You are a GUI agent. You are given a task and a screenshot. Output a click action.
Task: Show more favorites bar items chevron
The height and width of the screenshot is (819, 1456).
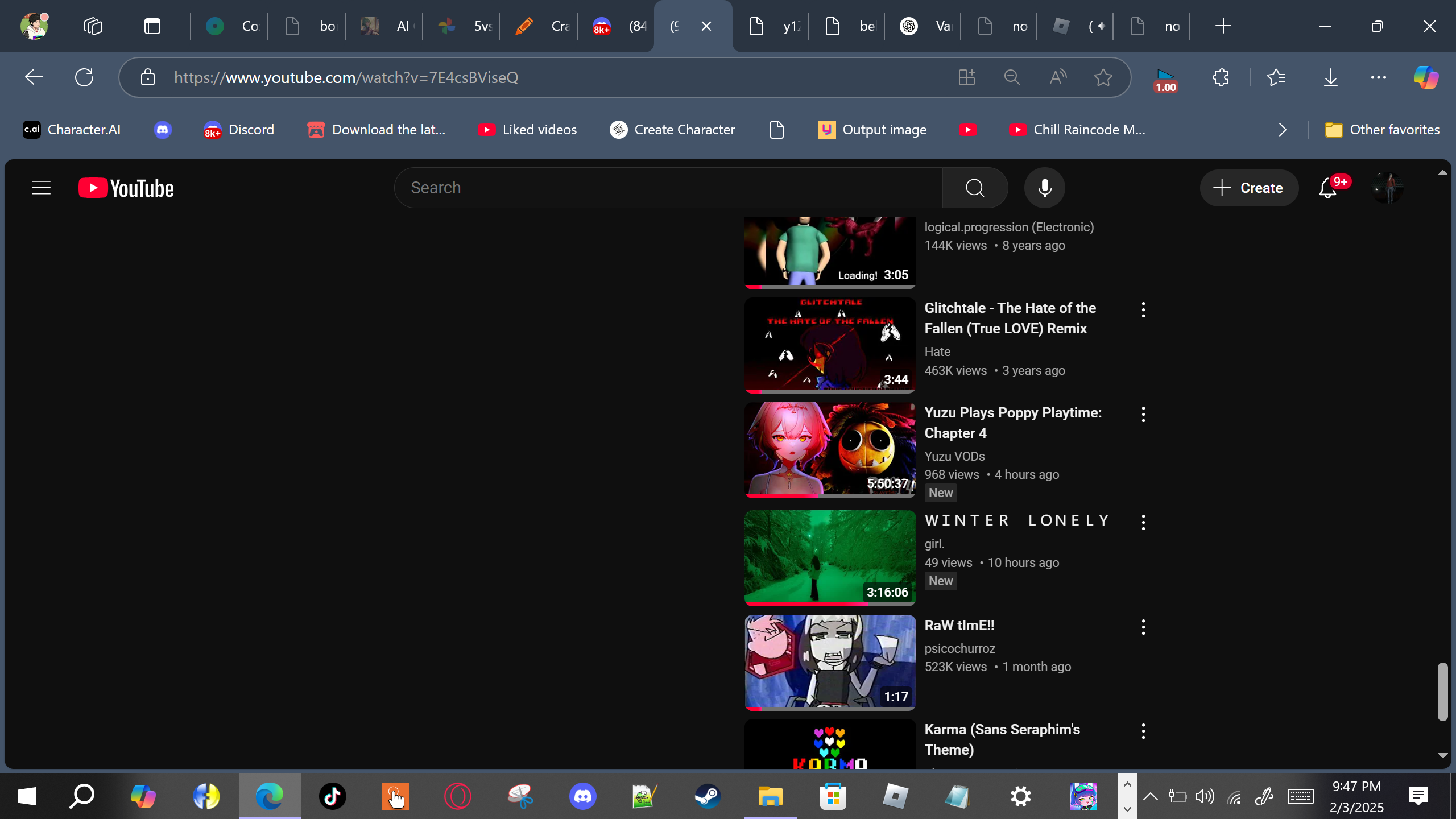tap(1283, 130)
